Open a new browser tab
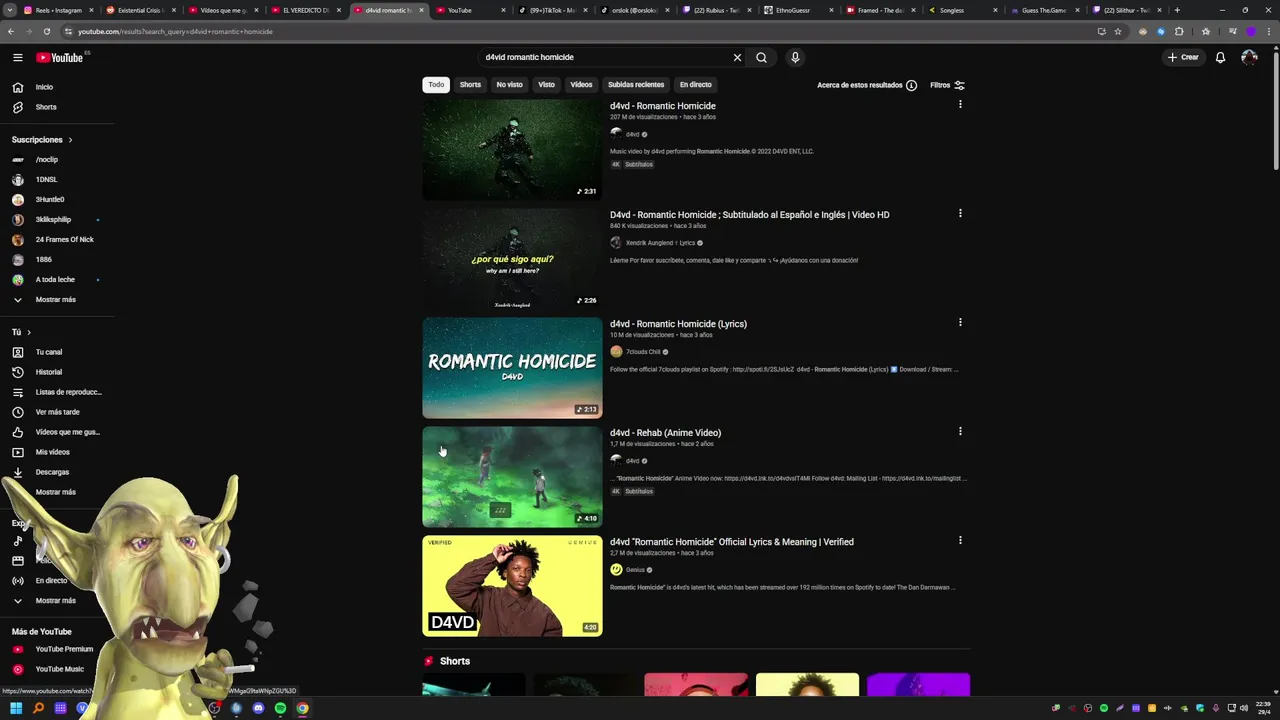Viewport: 1280px width, 720px height. tap(1177, 10)
